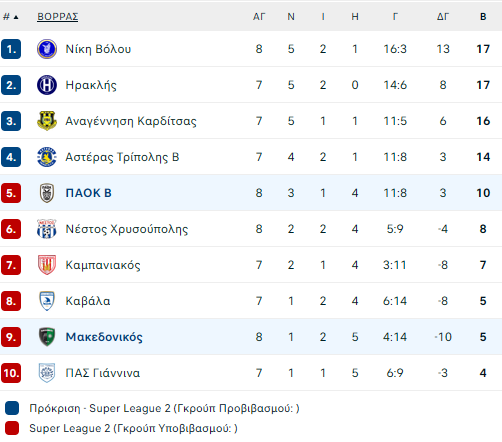
Task: Click the Μακεδονικός green shield logo
Action: (x=47, y=337)
